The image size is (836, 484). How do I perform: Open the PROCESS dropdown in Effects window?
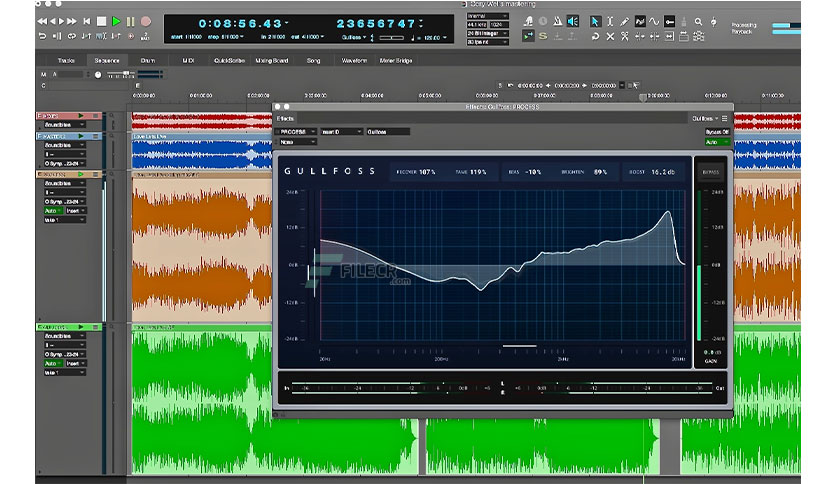[x=296, y=132]
